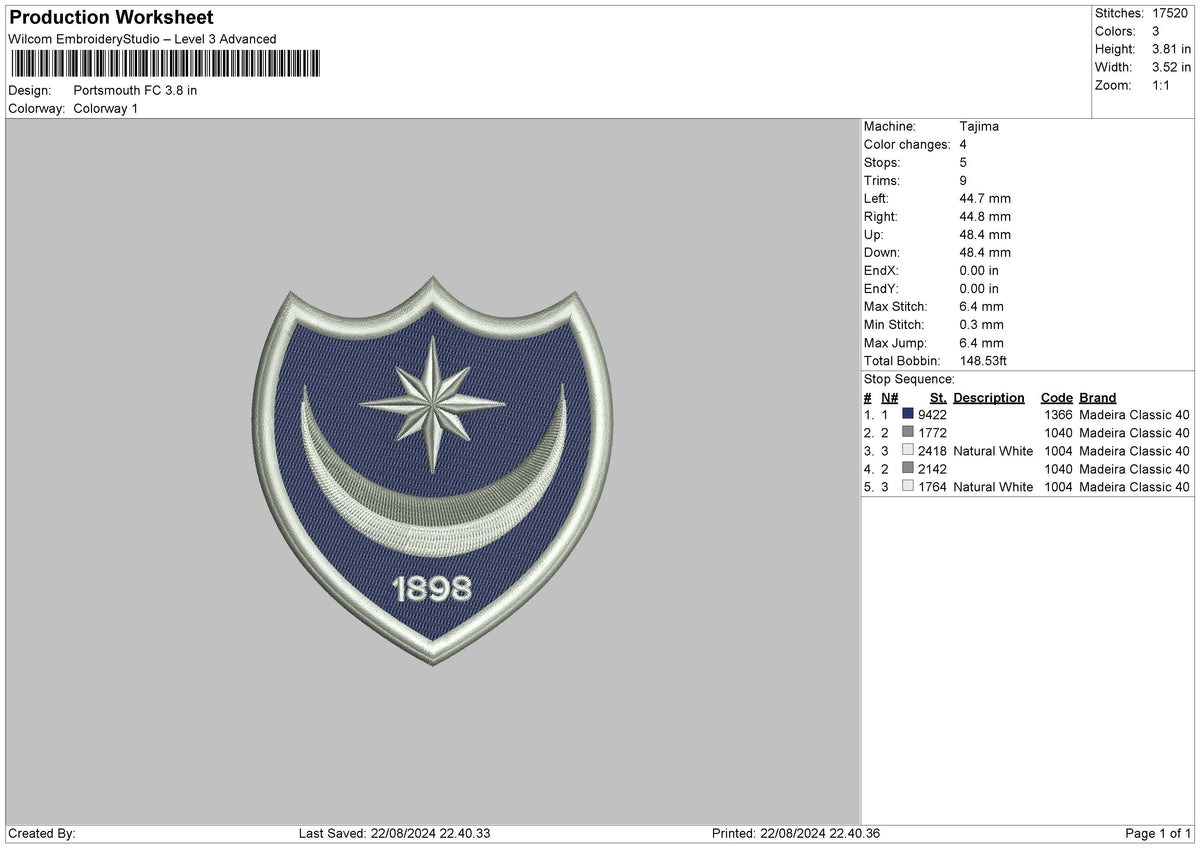Click the Color changes value 4

(x=963, y=144)
